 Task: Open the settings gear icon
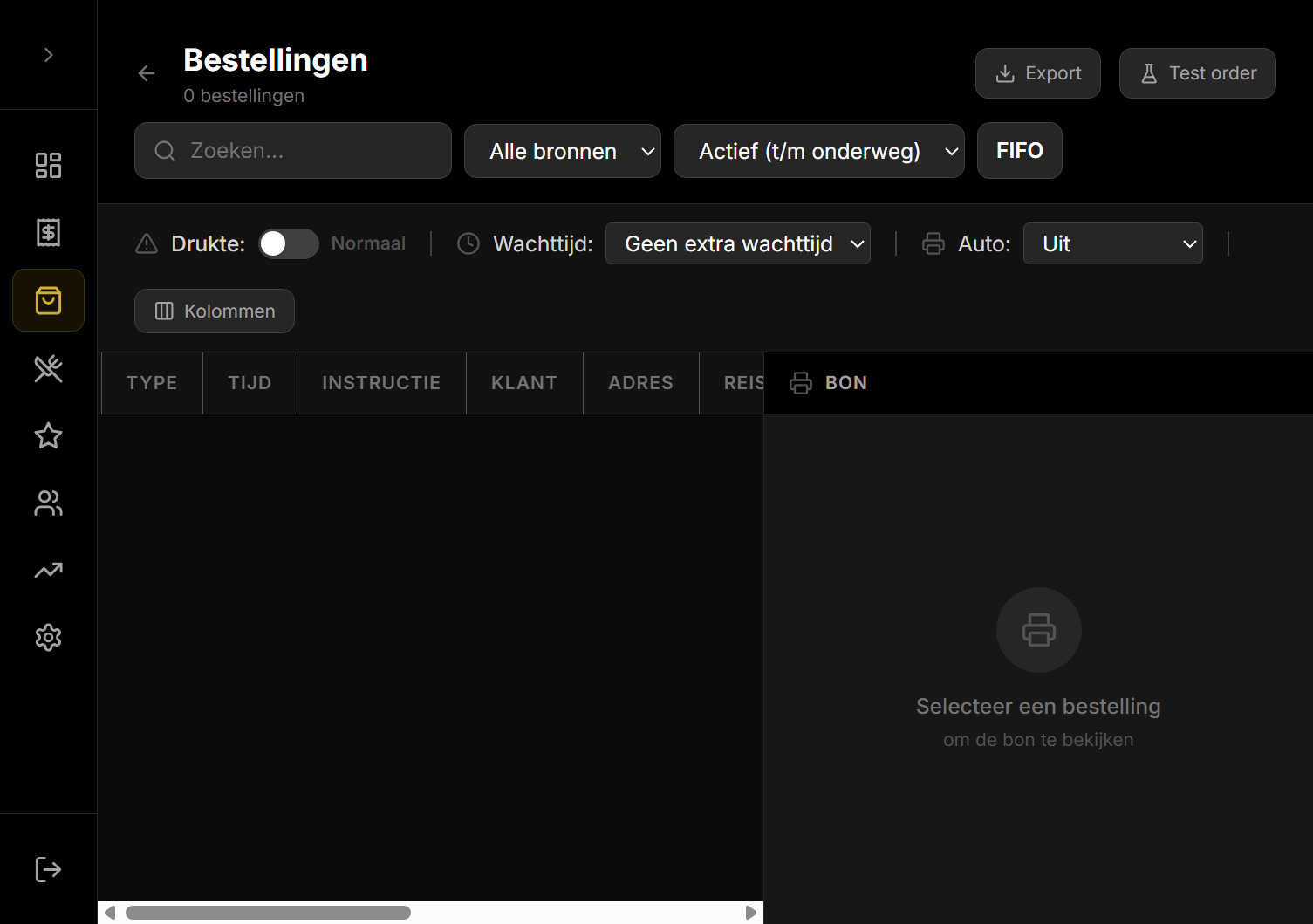click(x=48, y=638)
